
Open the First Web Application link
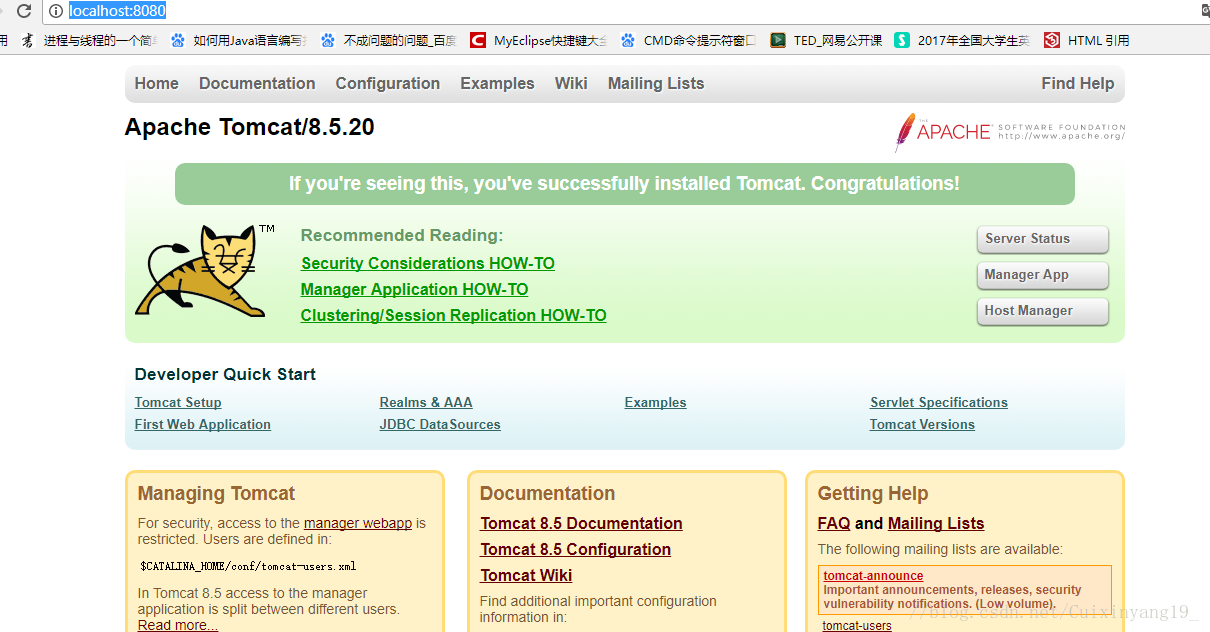coord(203,425)
